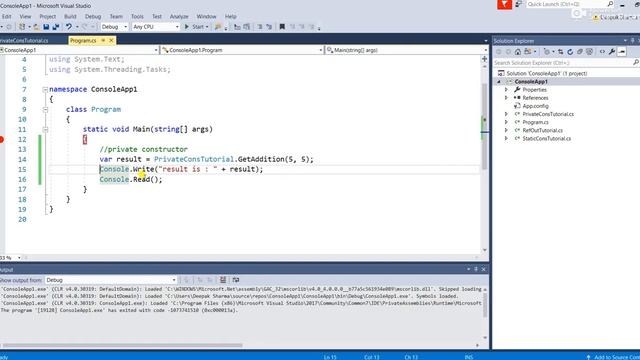Click the Open File folder icon in toolbar

[x=37, y=27]
